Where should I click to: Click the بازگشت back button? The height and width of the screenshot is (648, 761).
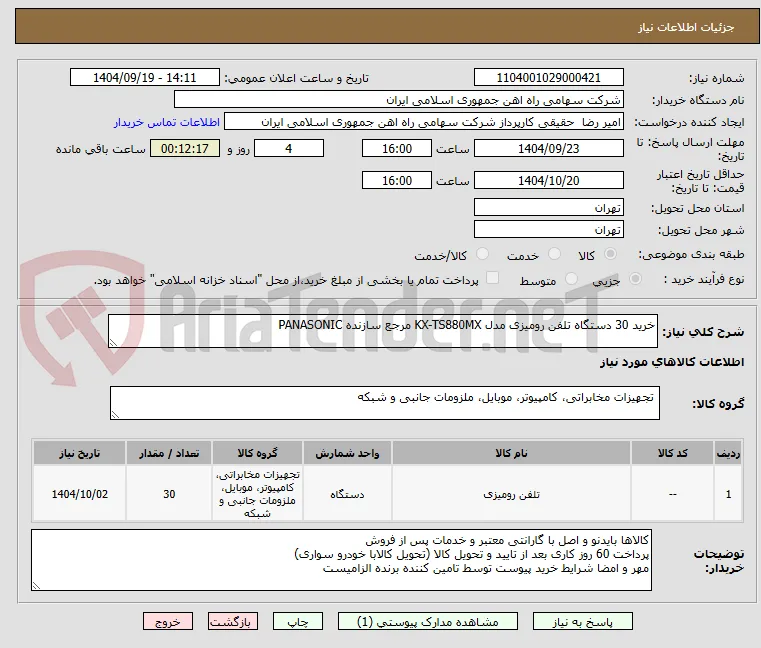[x=233, y=621]
